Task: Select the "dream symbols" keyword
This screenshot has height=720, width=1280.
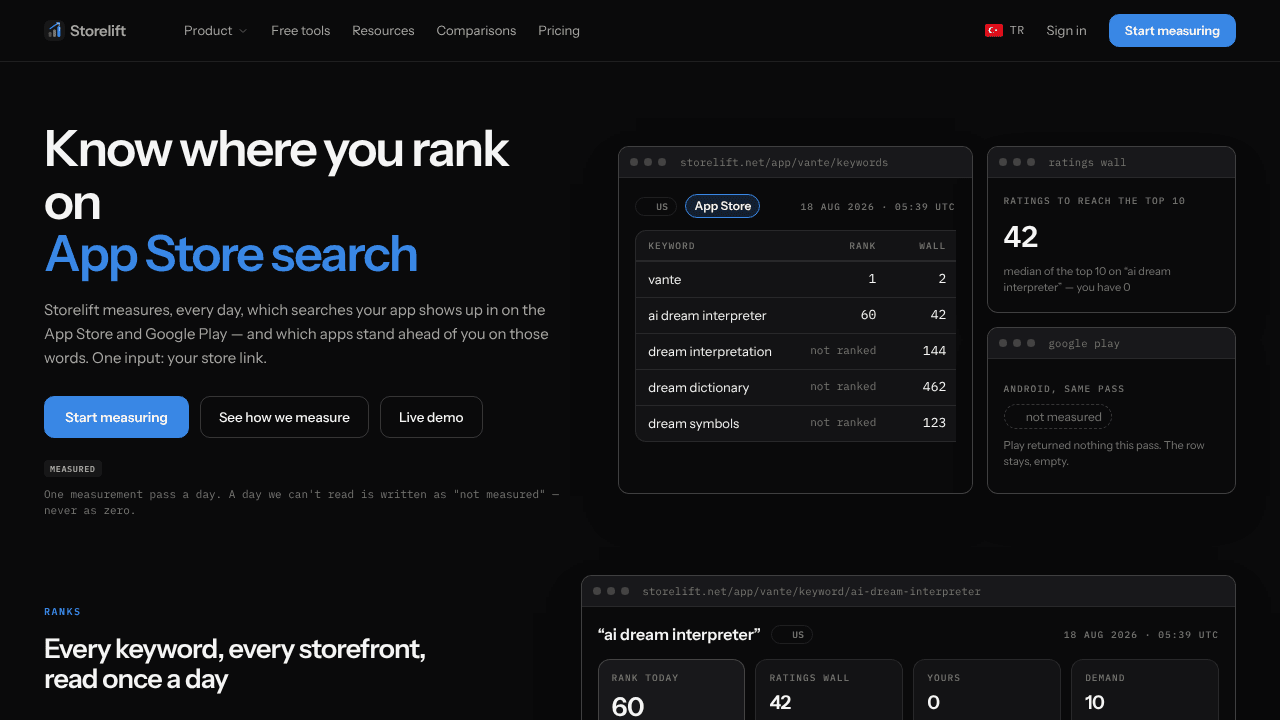Action: 694,424
